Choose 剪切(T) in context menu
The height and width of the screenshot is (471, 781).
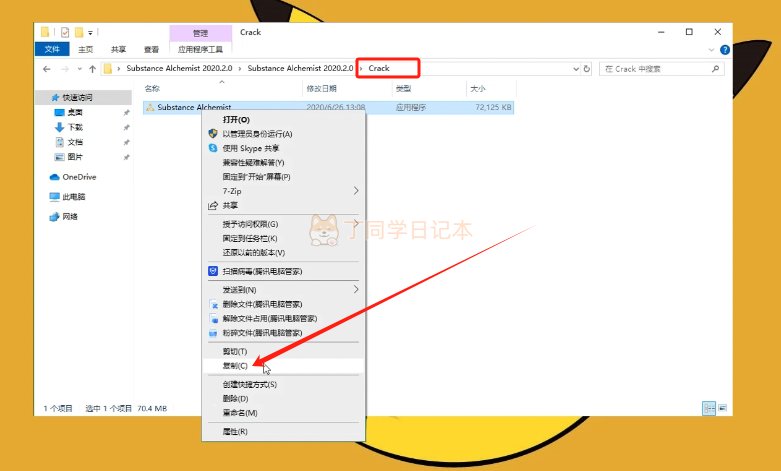point(283,352)
